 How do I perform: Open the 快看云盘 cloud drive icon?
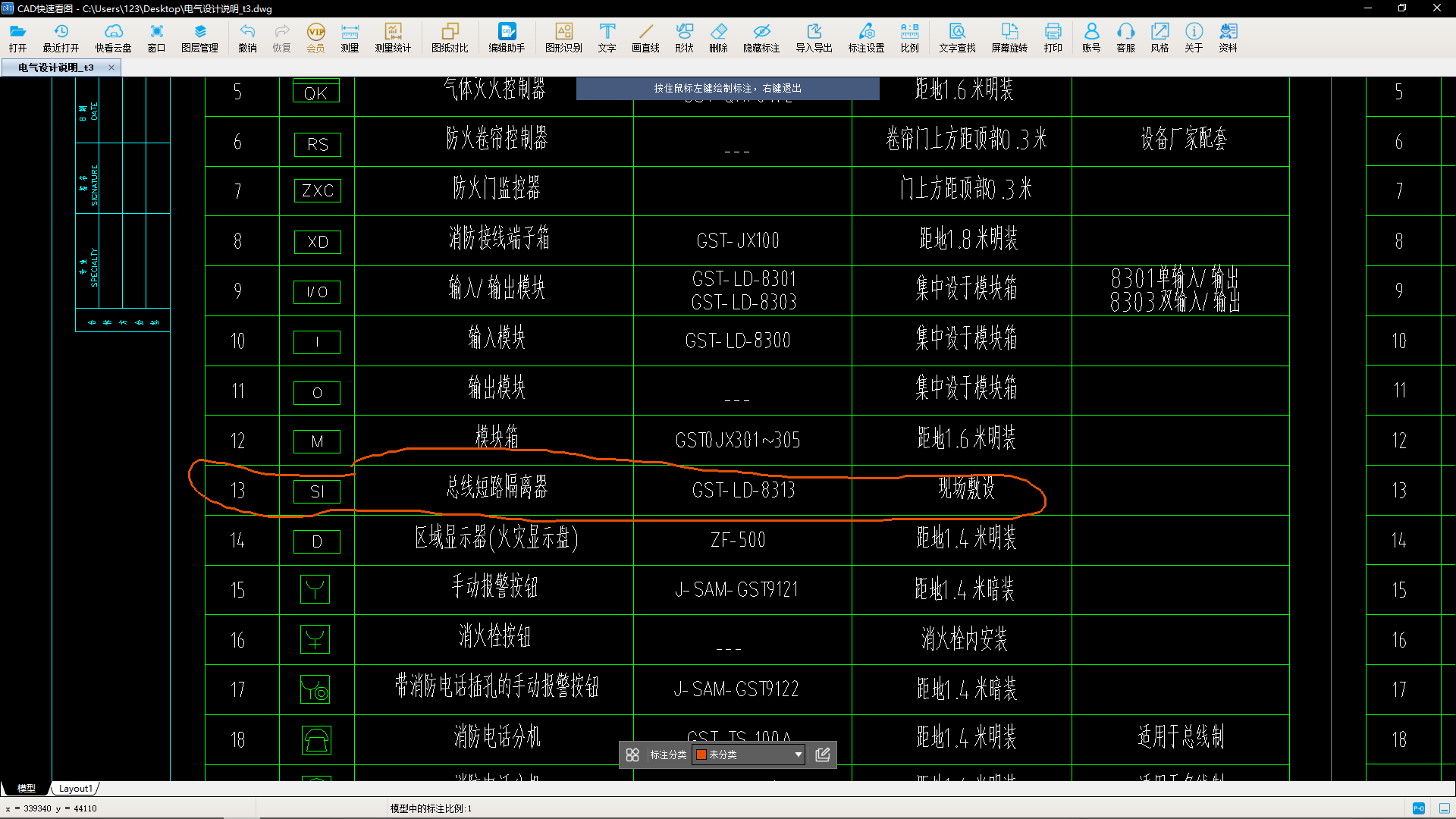113,37
